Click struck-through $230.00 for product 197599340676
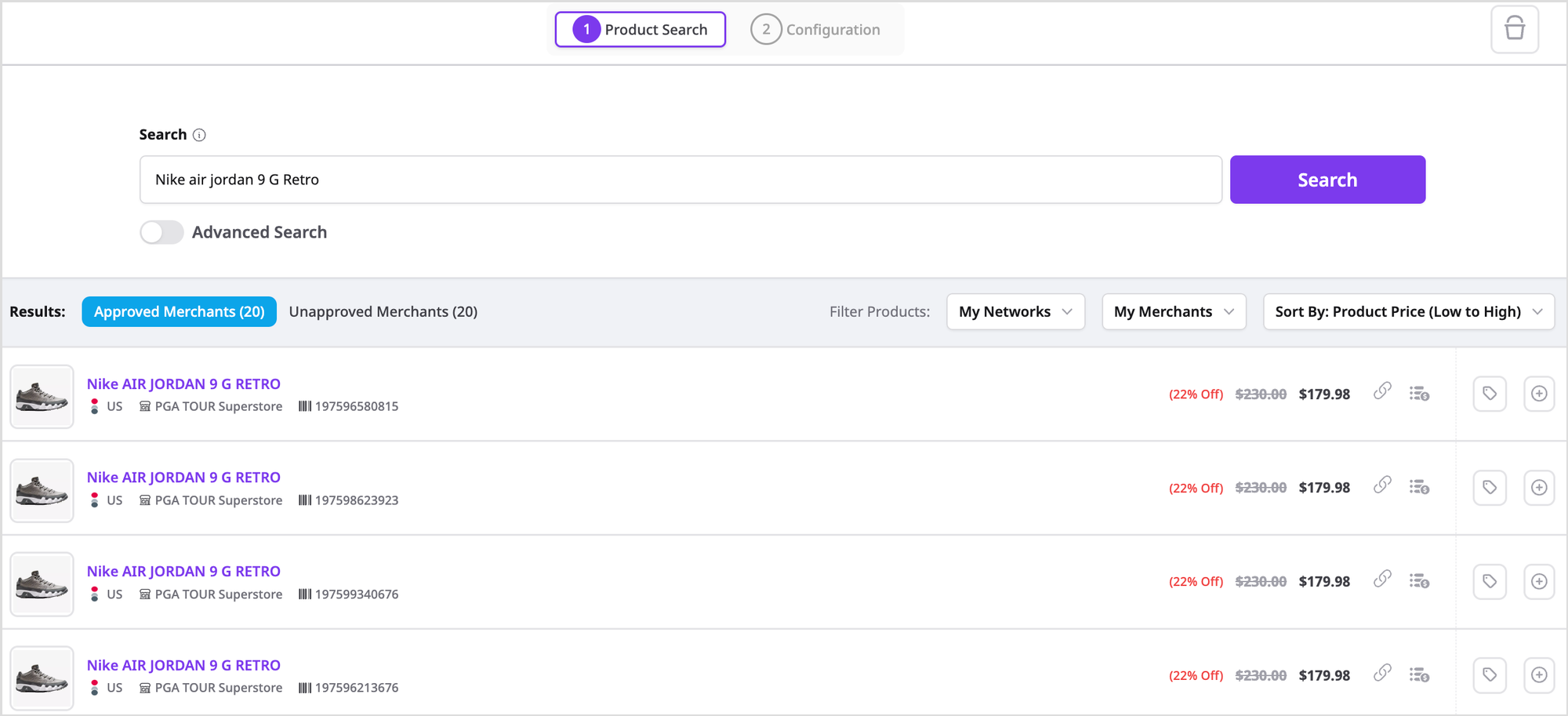The image size is (1568, 716). coord(1261,581)
